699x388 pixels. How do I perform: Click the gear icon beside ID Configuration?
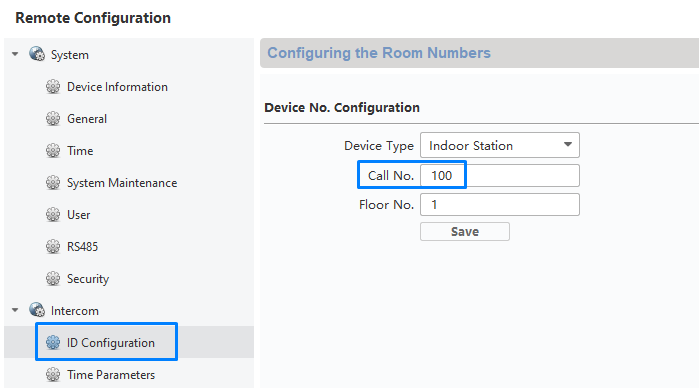click(53, 343)
